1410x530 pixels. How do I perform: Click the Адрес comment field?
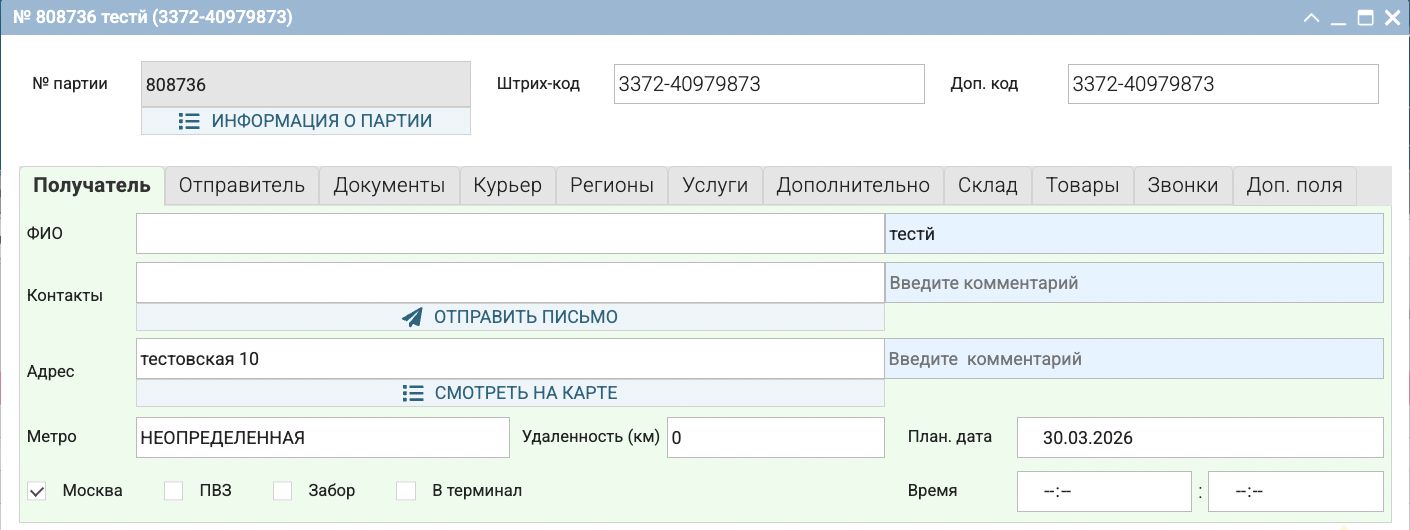pos(1134,359)
